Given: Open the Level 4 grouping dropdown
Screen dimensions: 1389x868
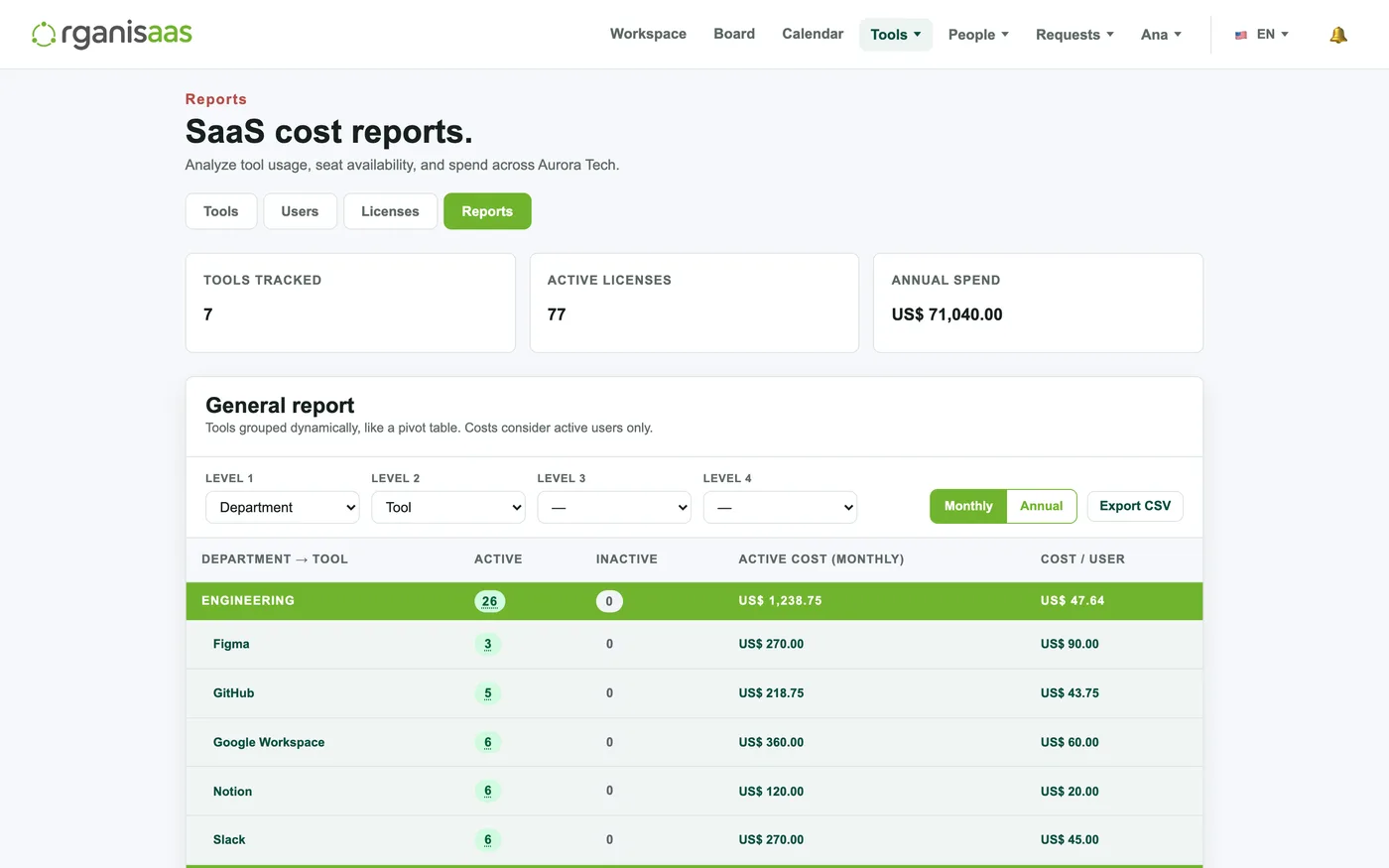Looking at the screenshot, I should 780,507.
